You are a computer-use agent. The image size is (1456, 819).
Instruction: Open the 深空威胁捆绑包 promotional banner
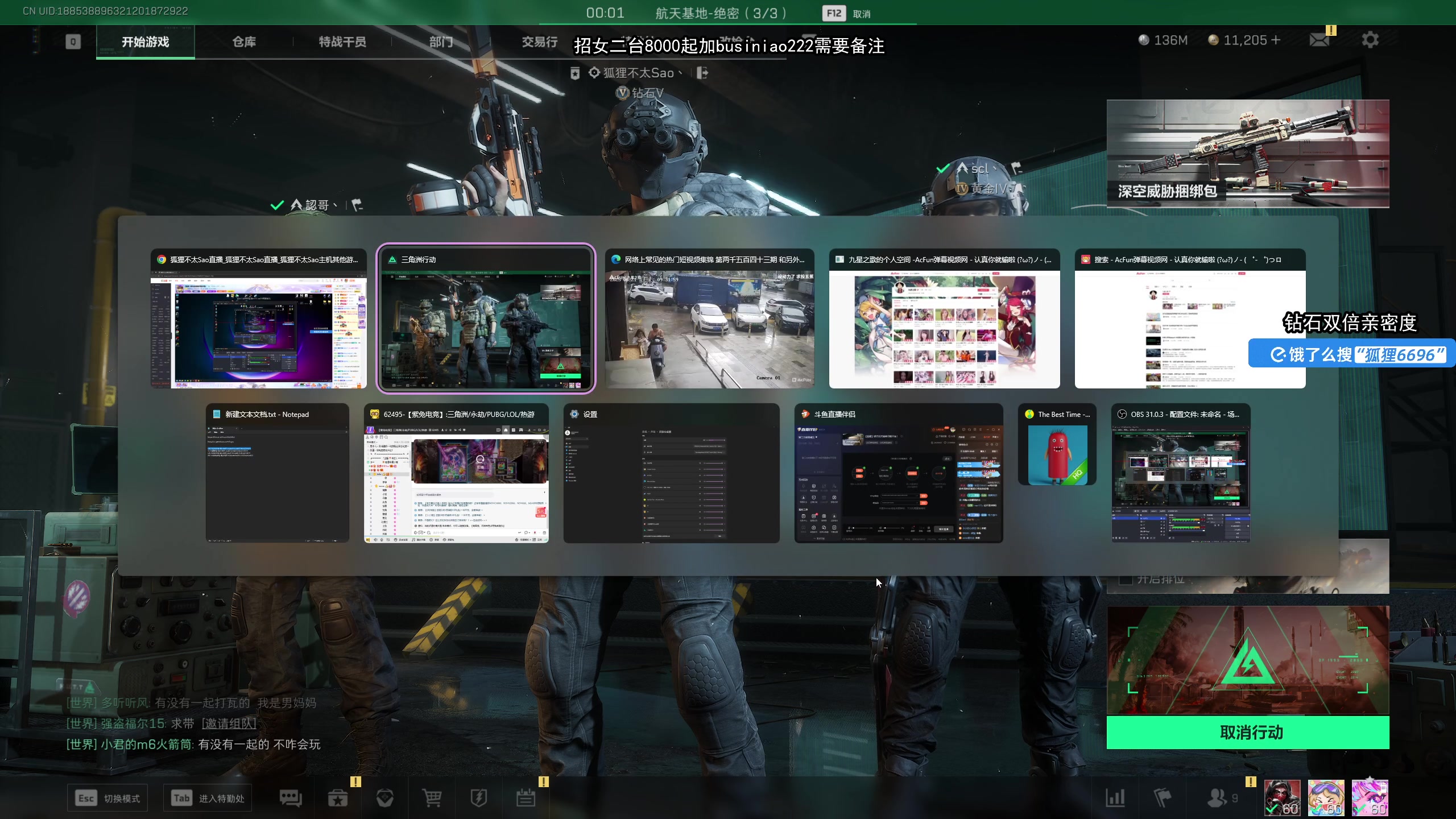pyautogui.click(x=1248, y=154)
